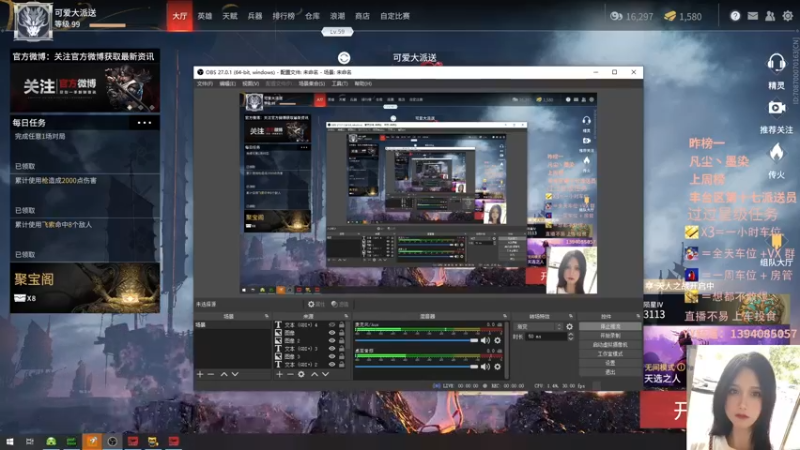Move scene down in scenes panel
The width and height of the screenshot is (800, 450).
pos(235,374)
